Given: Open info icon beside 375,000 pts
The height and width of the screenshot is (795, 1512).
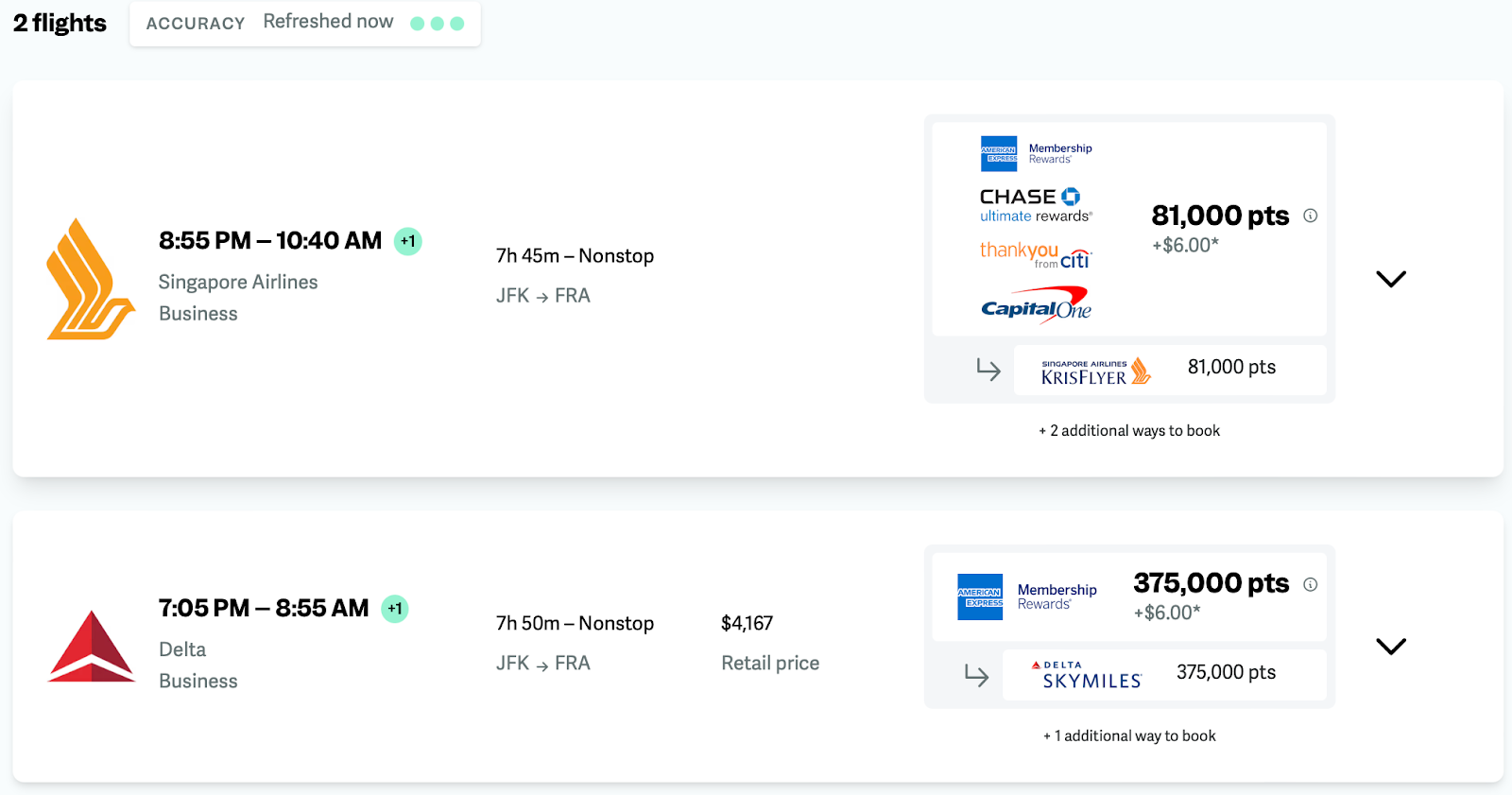Looking at the screenshot, I should pos(1310,584).
